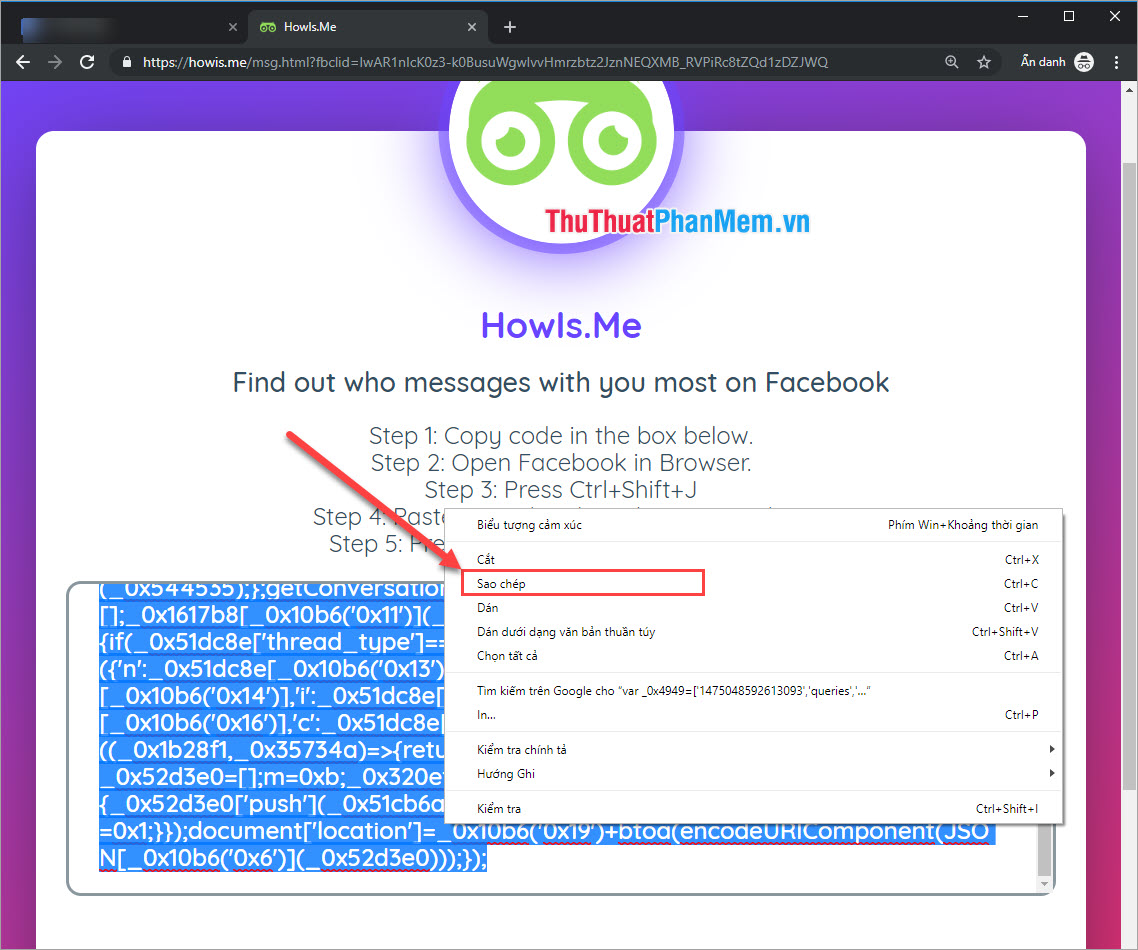
Task: Click Dán in the context menu
Action: [x=487, y=608]
